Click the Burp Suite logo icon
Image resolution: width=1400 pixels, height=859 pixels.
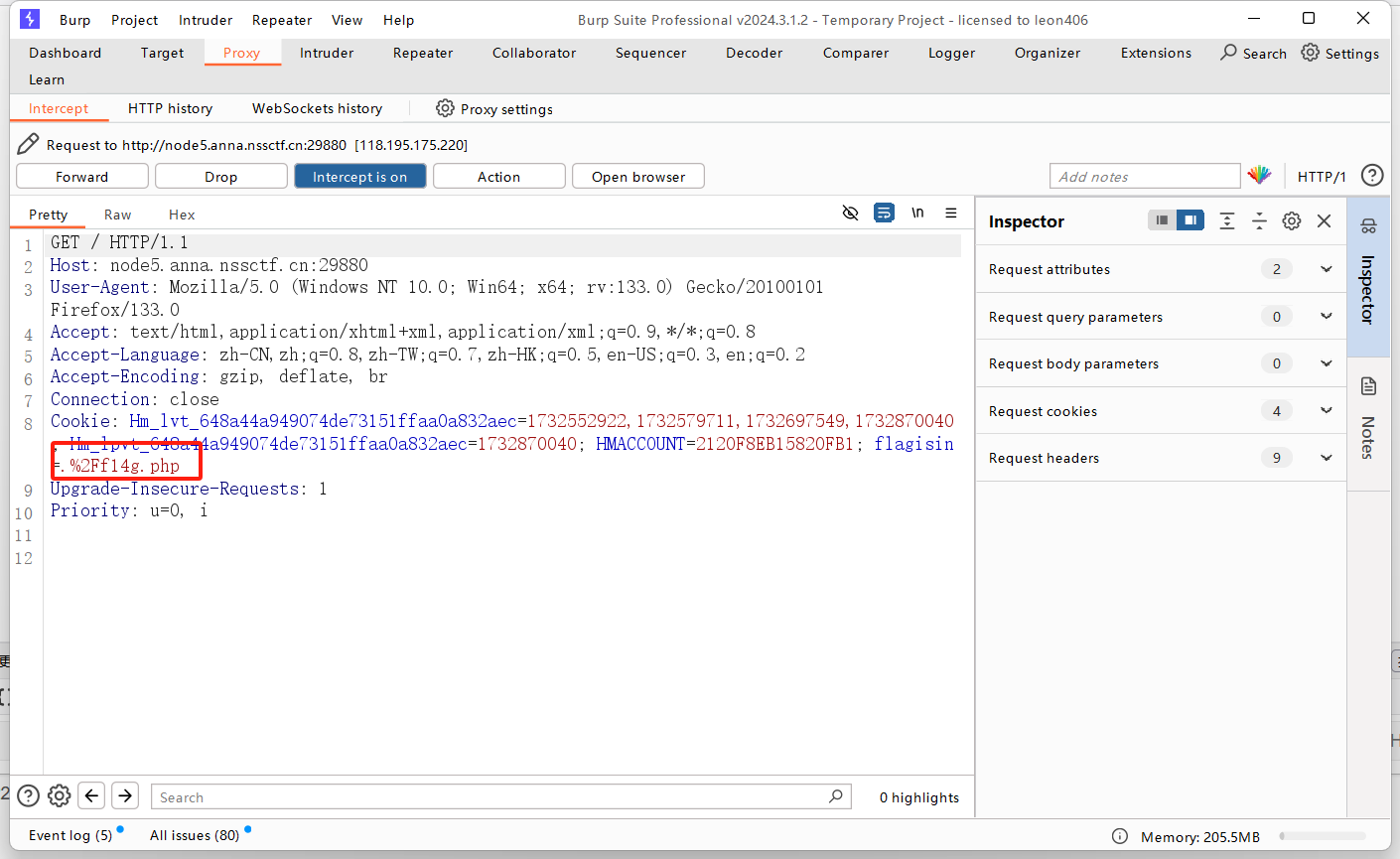click(30, 19)
